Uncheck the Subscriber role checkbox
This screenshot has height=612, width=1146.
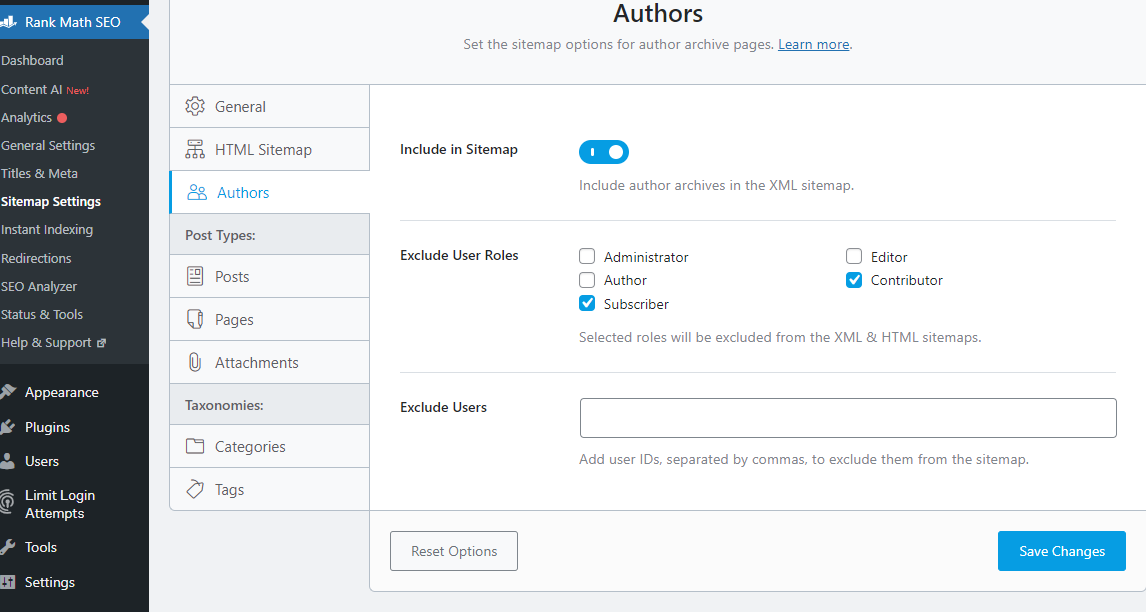coord(587,303)
